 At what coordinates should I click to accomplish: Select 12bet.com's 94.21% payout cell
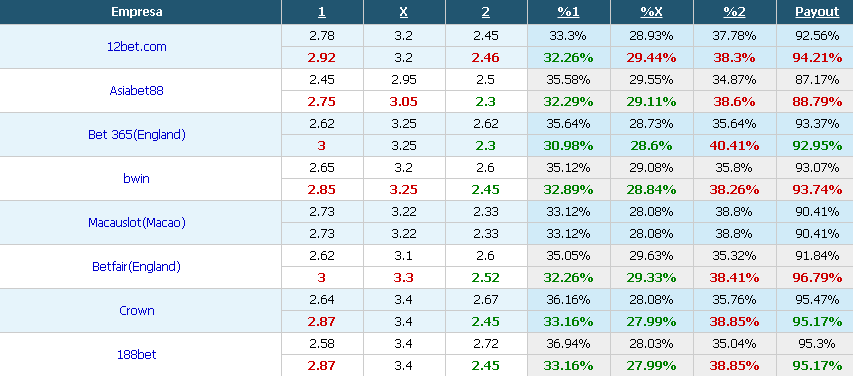(x=817, y=58)
